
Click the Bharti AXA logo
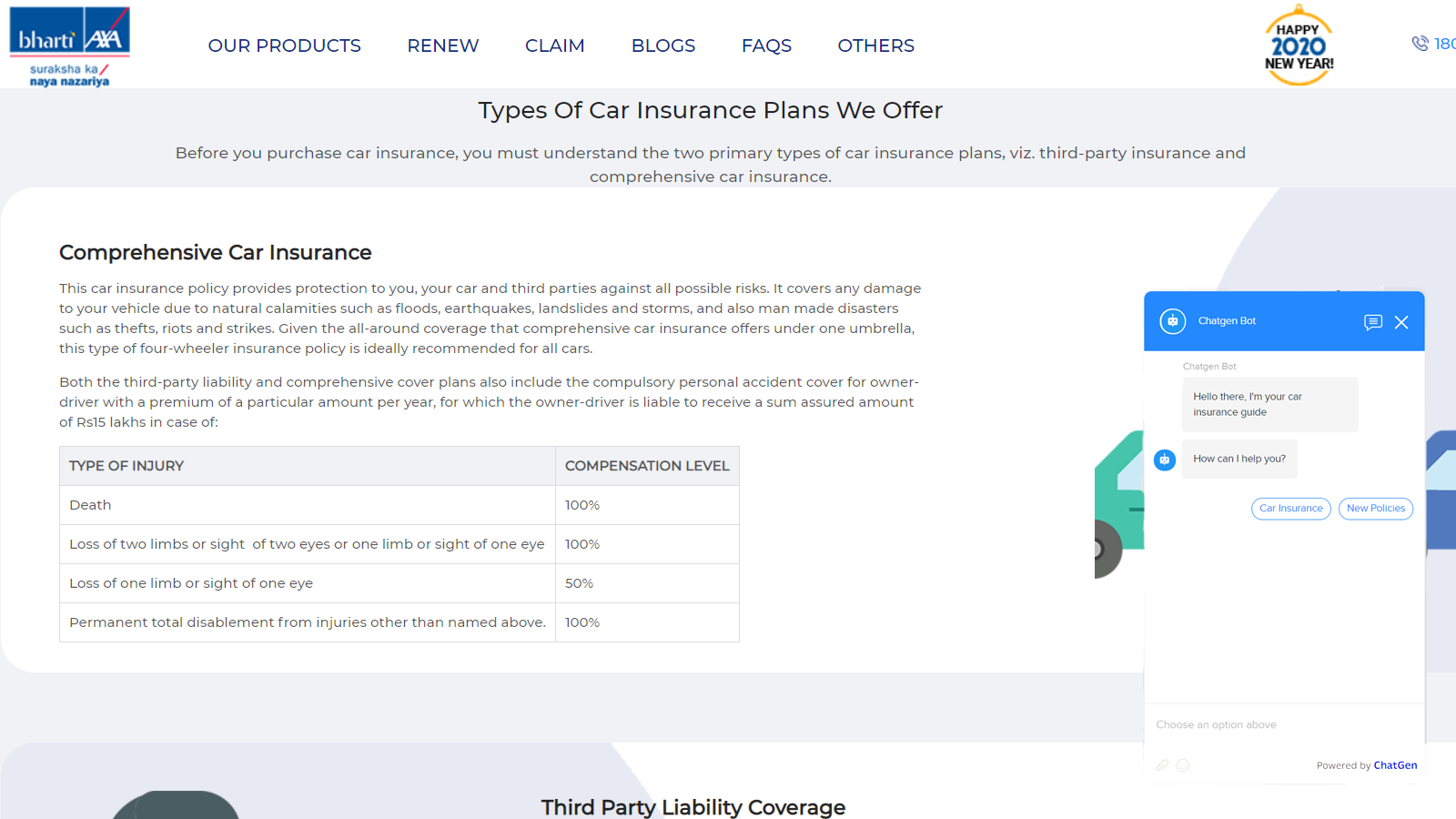click(69, 47)
